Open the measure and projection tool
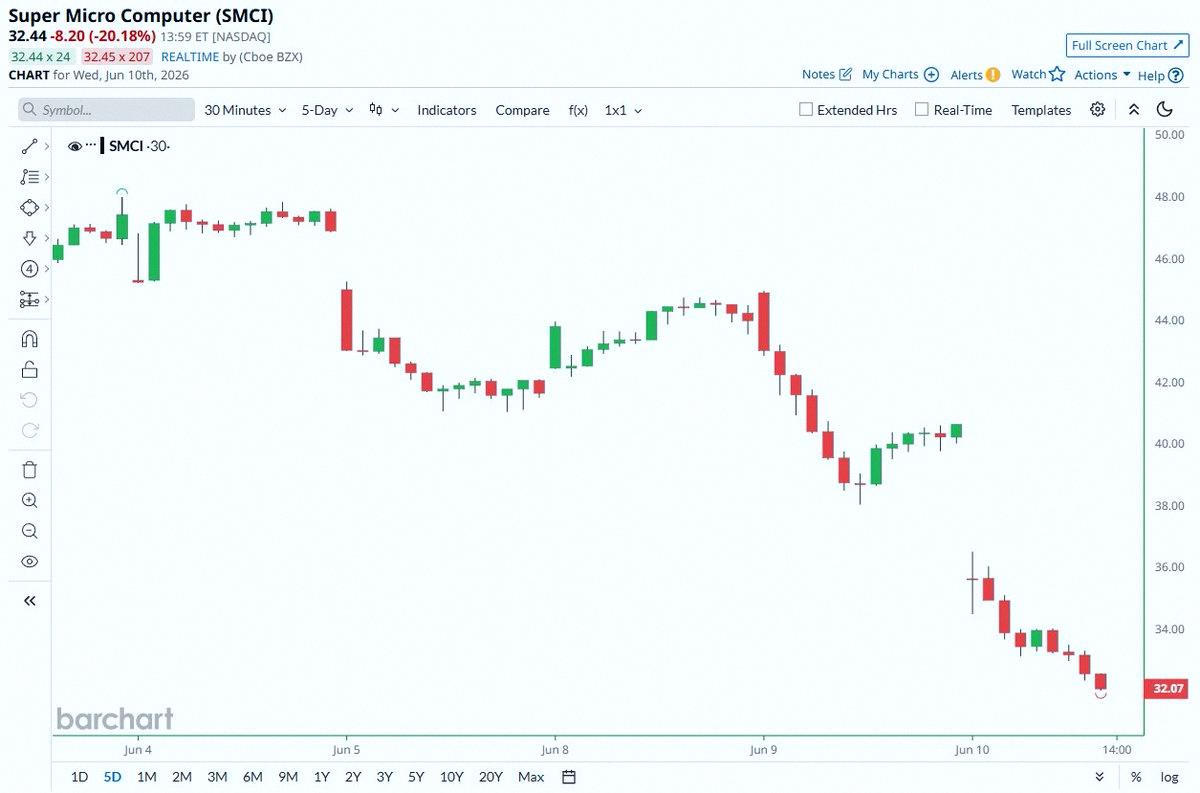 [29, 299]
